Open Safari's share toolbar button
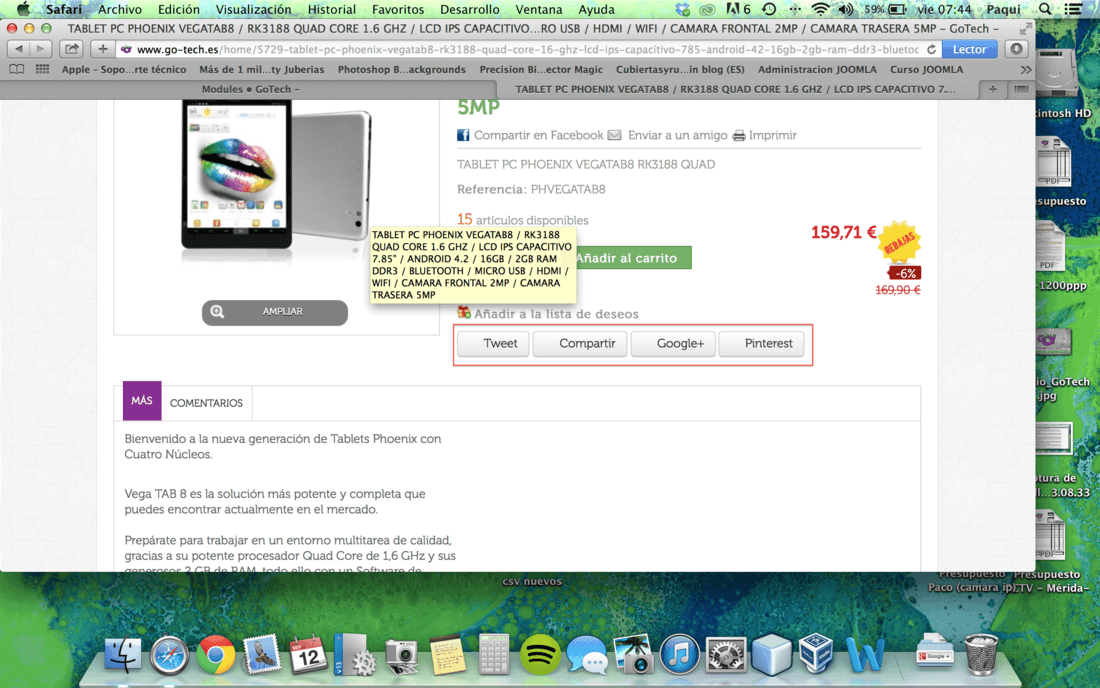The height and width of the screenshot is (688, 1100). coord(71,49)
